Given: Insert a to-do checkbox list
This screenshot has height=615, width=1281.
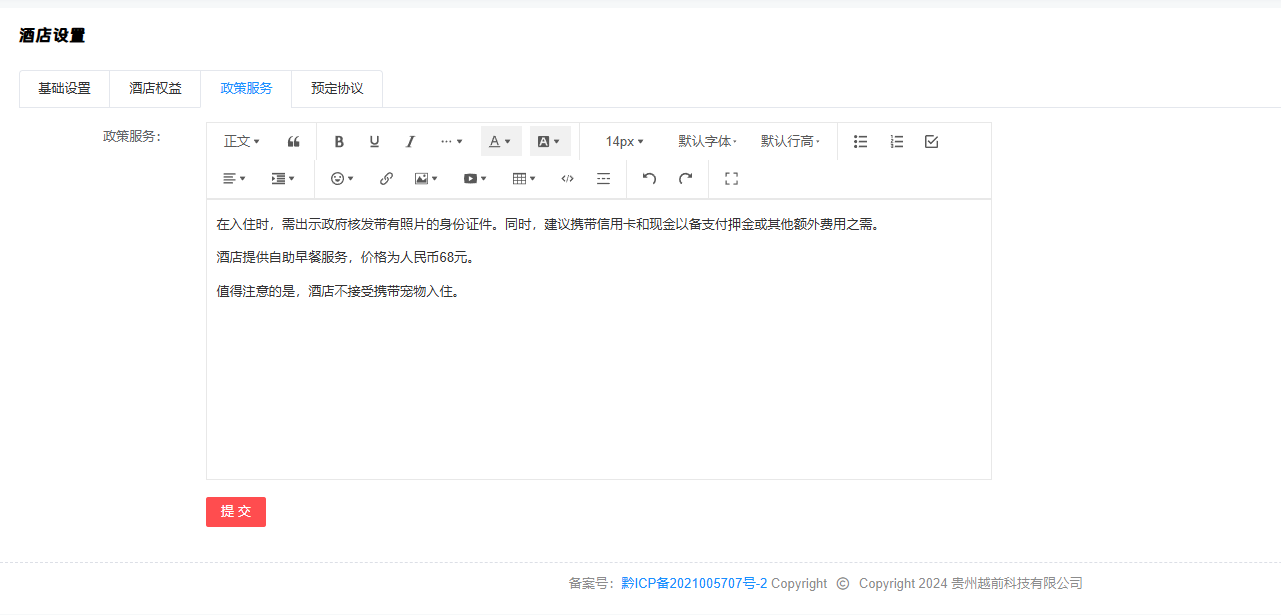Looking at the screenshot, I should (x=931, y=142).
